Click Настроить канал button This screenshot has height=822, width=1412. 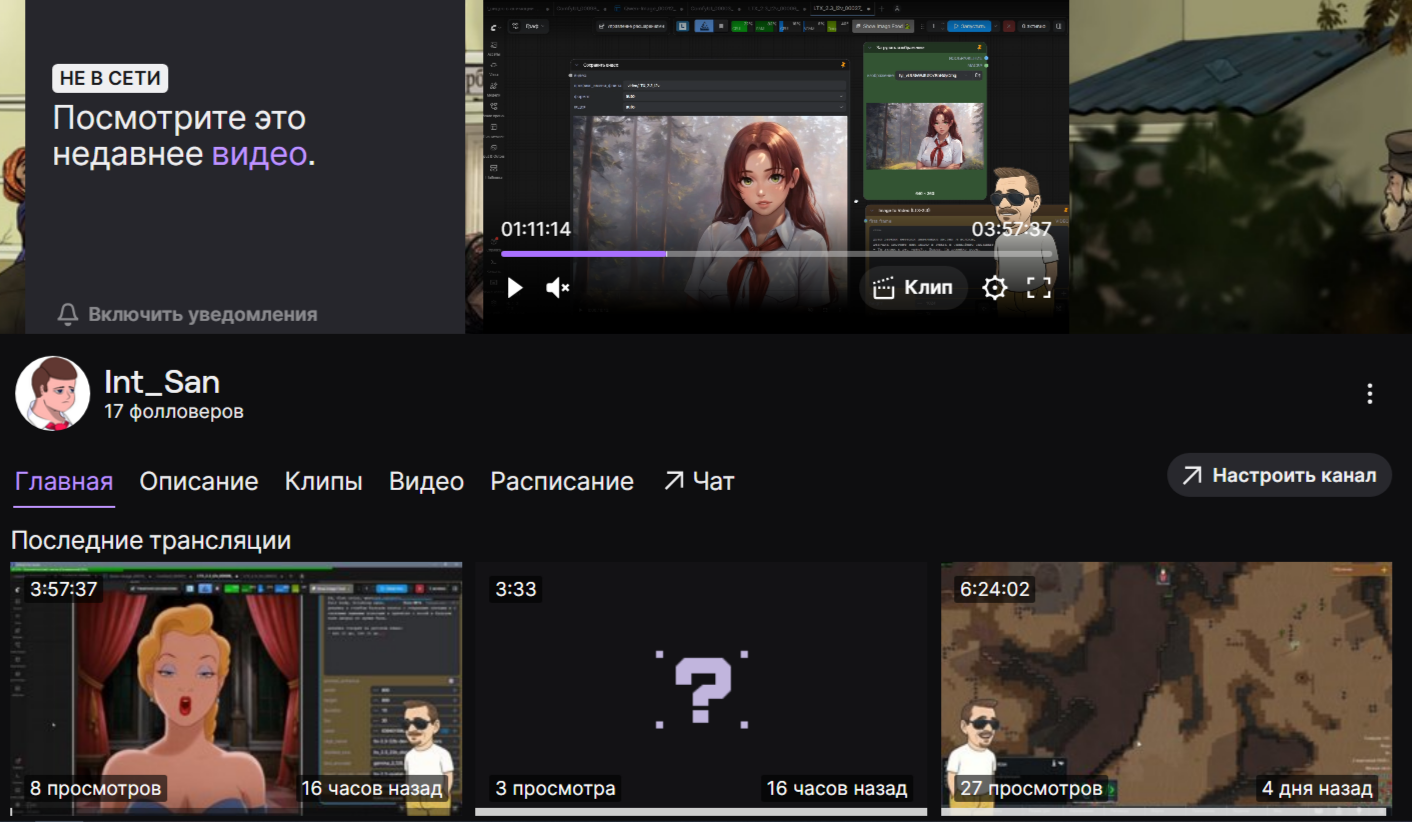click(x=1279, y=476)
